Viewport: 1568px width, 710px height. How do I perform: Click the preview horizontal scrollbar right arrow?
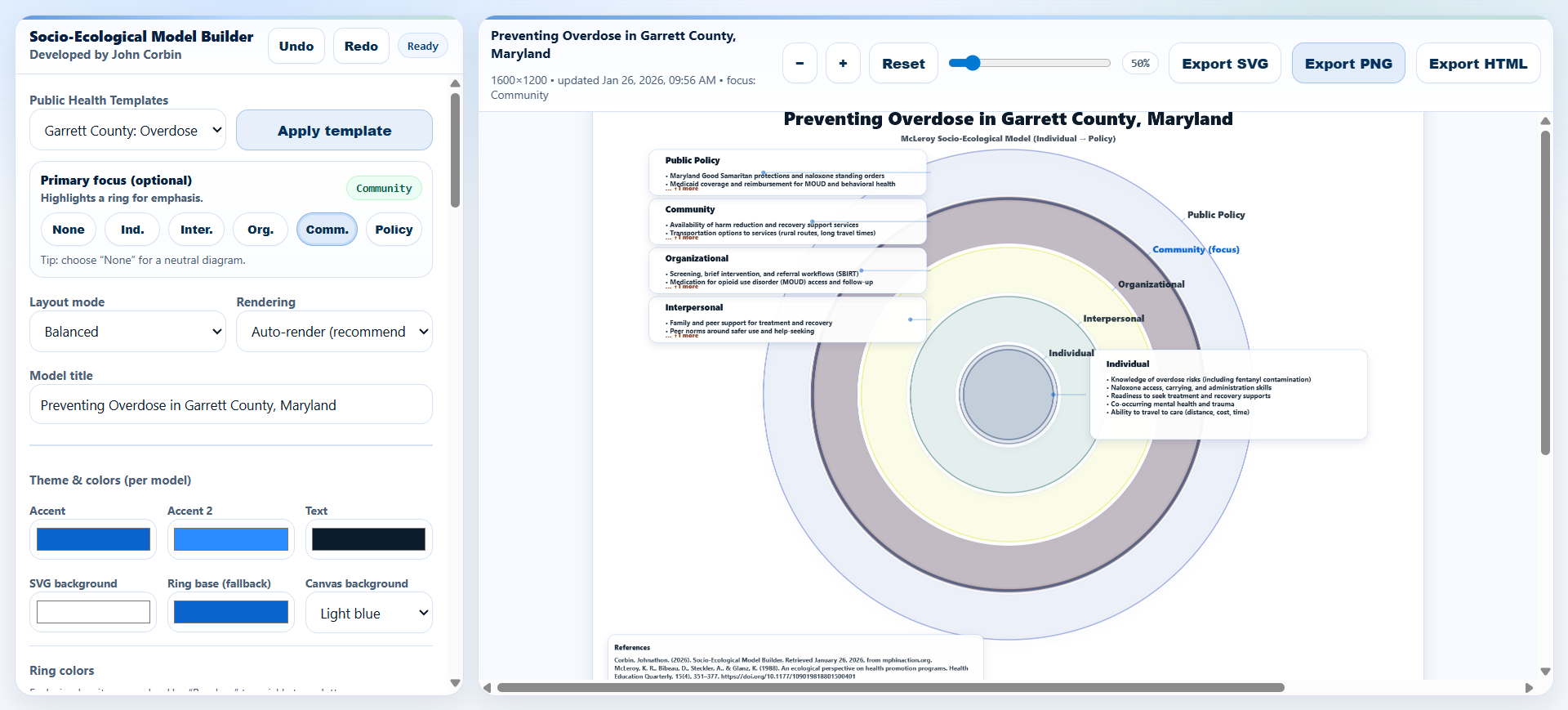(1529, 688)
